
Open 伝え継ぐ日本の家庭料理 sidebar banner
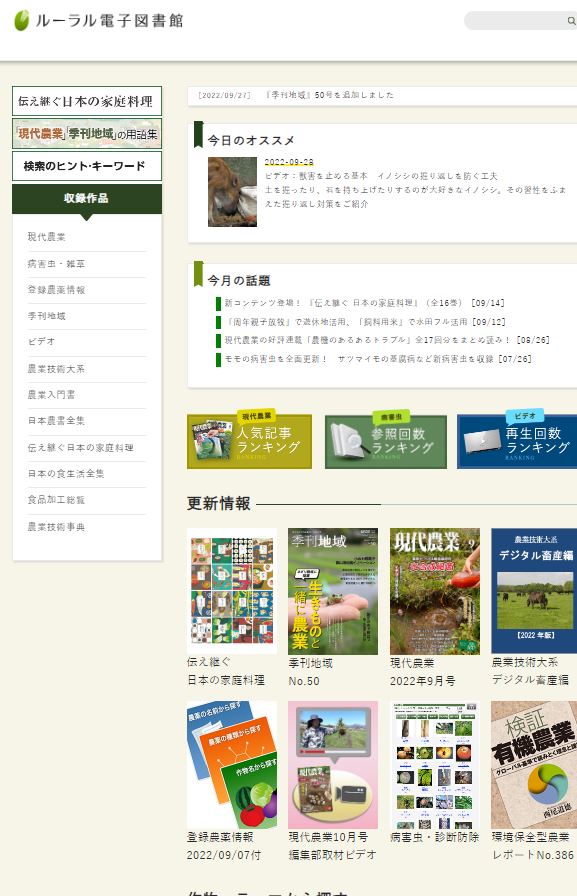tap(87, 101)
